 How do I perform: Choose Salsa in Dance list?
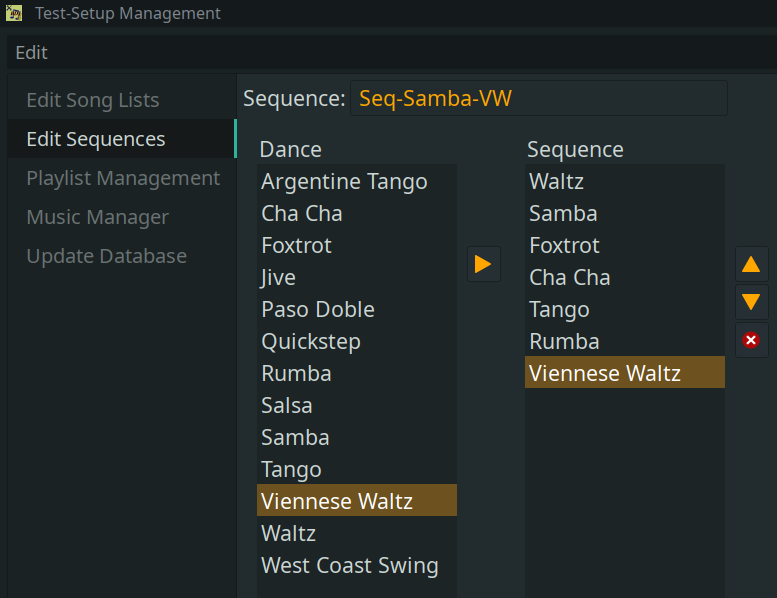point(357,405)
